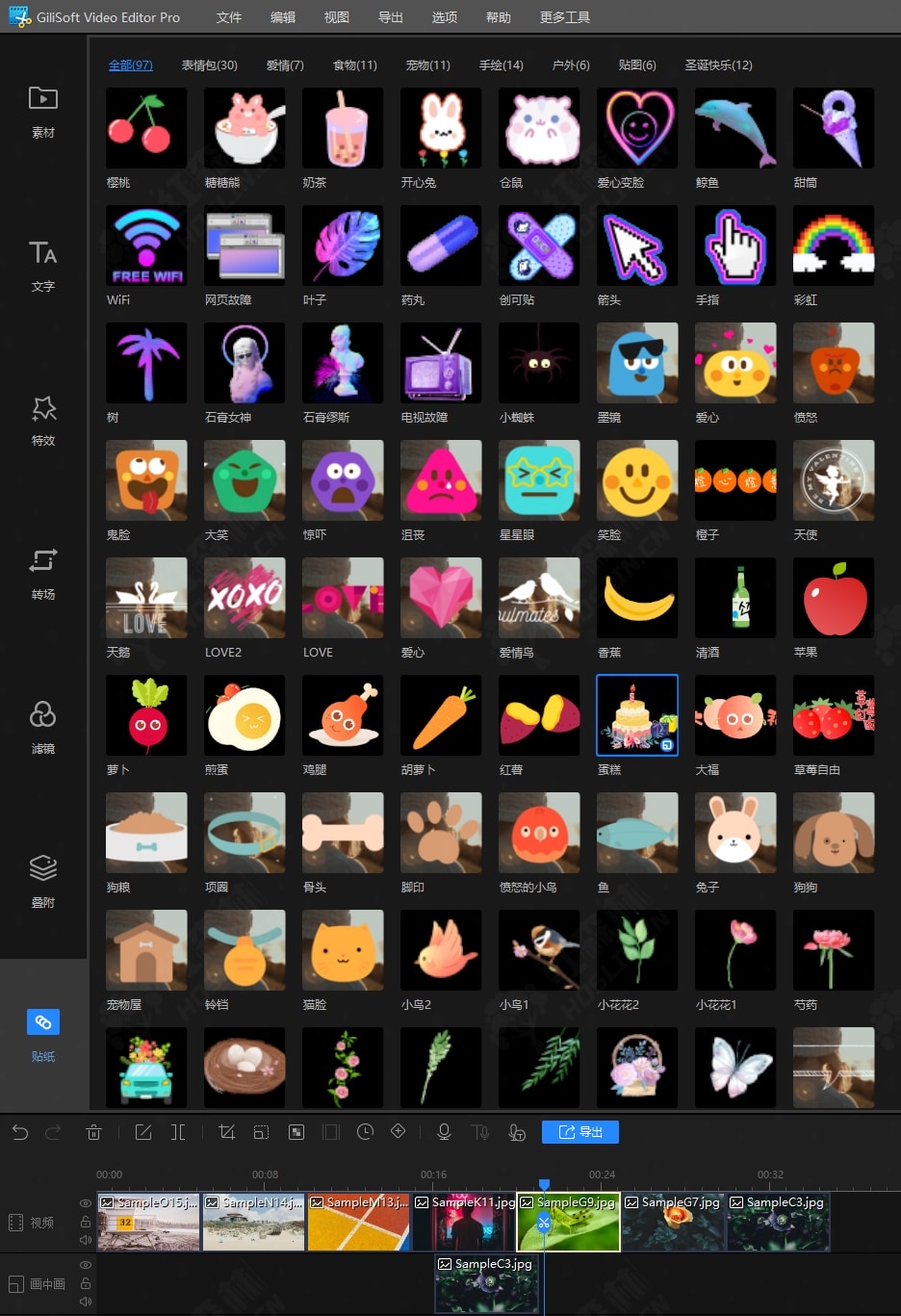Viewport: 901px width, 1316px height.
Task: Select the SampleO15 clip on timeline
Action: [x=149, y=1223]
